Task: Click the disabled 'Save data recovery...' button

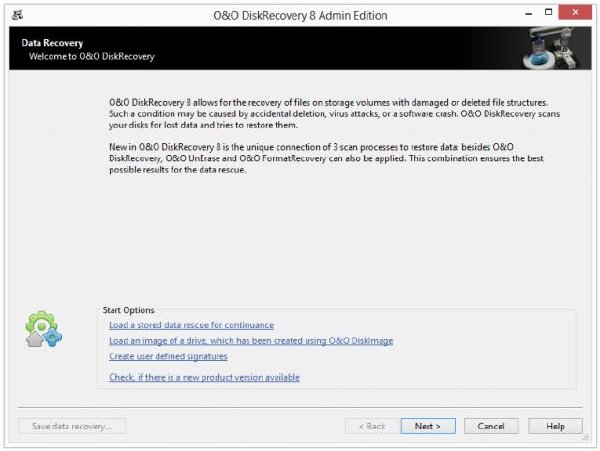Action: (x=72, y=426)
